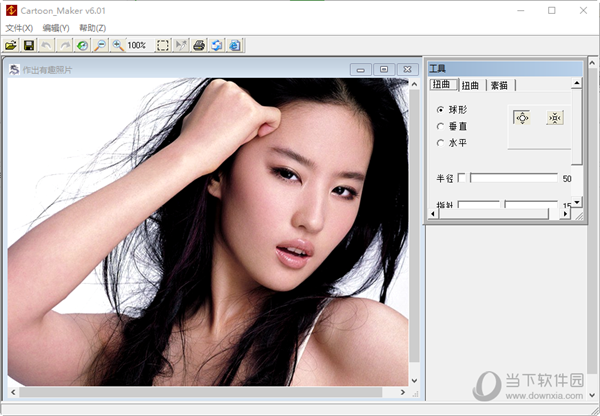Switch to the second 扭曲 tab beside 素描

pyautogui.click(x=470, y=85)
